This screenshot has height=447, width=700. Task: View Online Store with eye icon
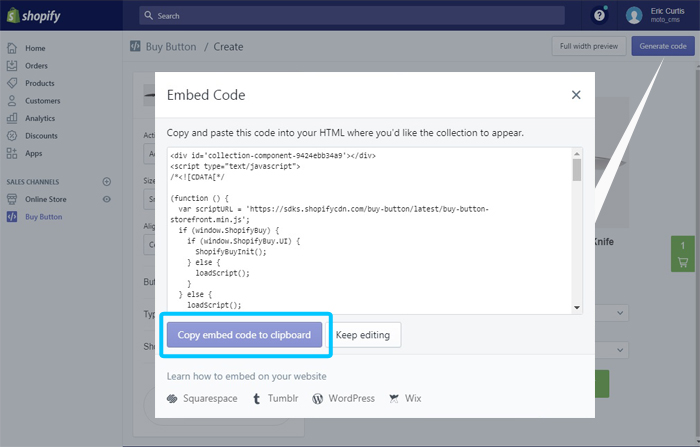pyautogui.click(x=107, y=199)
